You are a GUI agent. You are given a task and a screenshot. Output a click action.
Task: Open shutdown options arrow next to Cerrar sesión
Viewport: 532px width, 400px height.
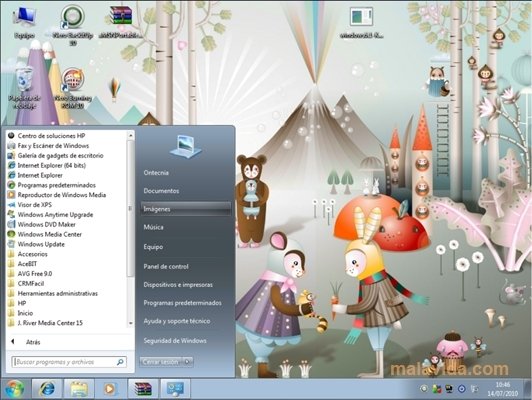(x=188, y=362)
